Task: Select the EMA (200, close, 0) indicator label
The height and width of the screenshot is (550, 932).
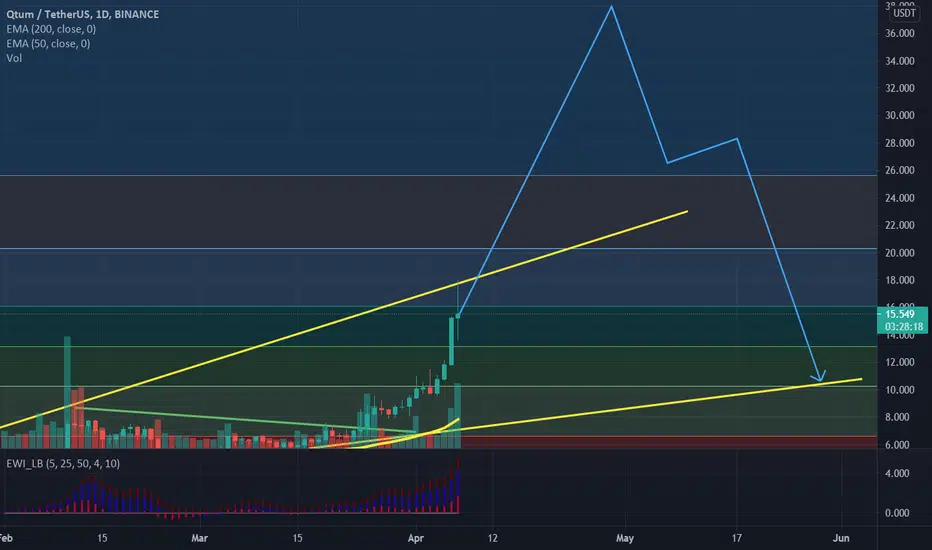Action: click(x=51, y=29)
